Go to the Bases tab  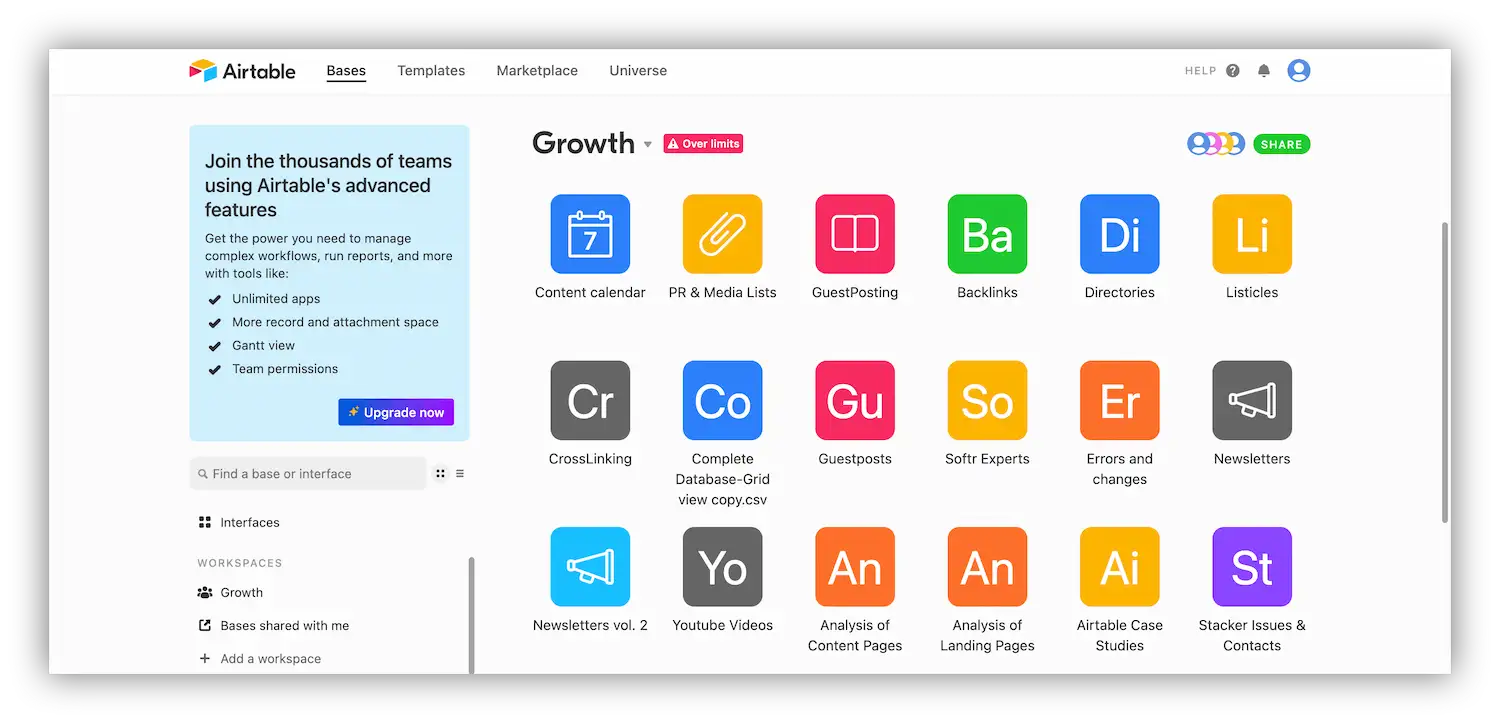(x=346, y=71)
